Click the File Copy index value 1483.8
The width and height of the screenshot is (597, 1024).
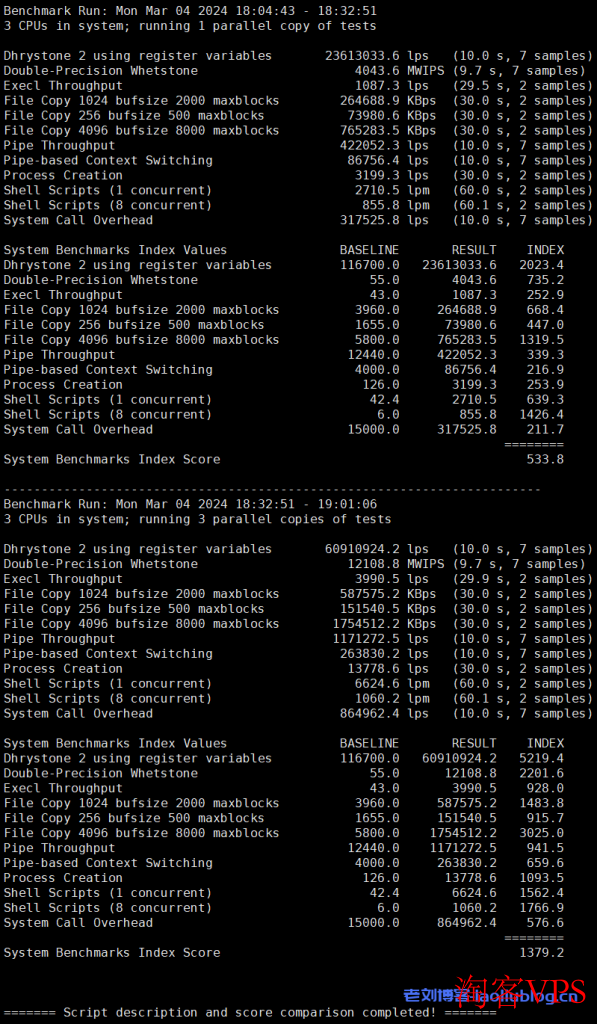tap(541, 803)
